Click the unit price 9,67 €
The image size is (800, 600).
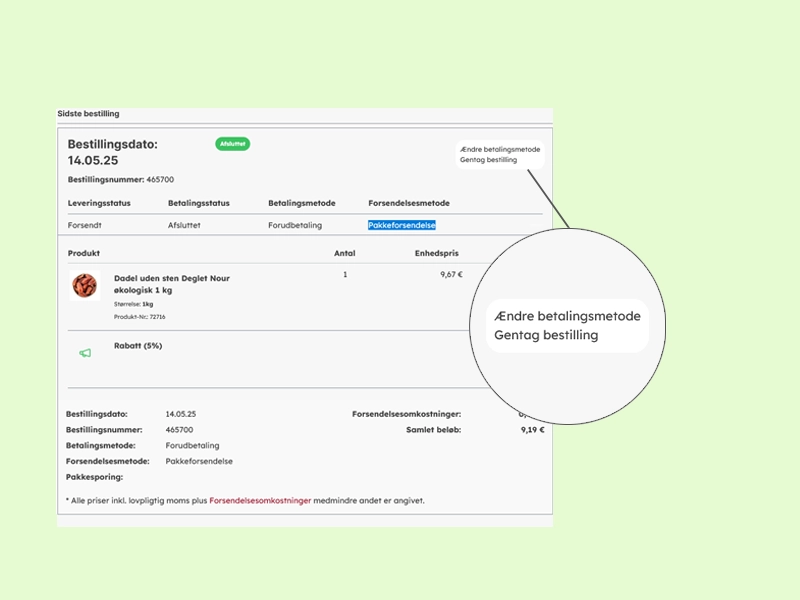(x=451, y=274)
